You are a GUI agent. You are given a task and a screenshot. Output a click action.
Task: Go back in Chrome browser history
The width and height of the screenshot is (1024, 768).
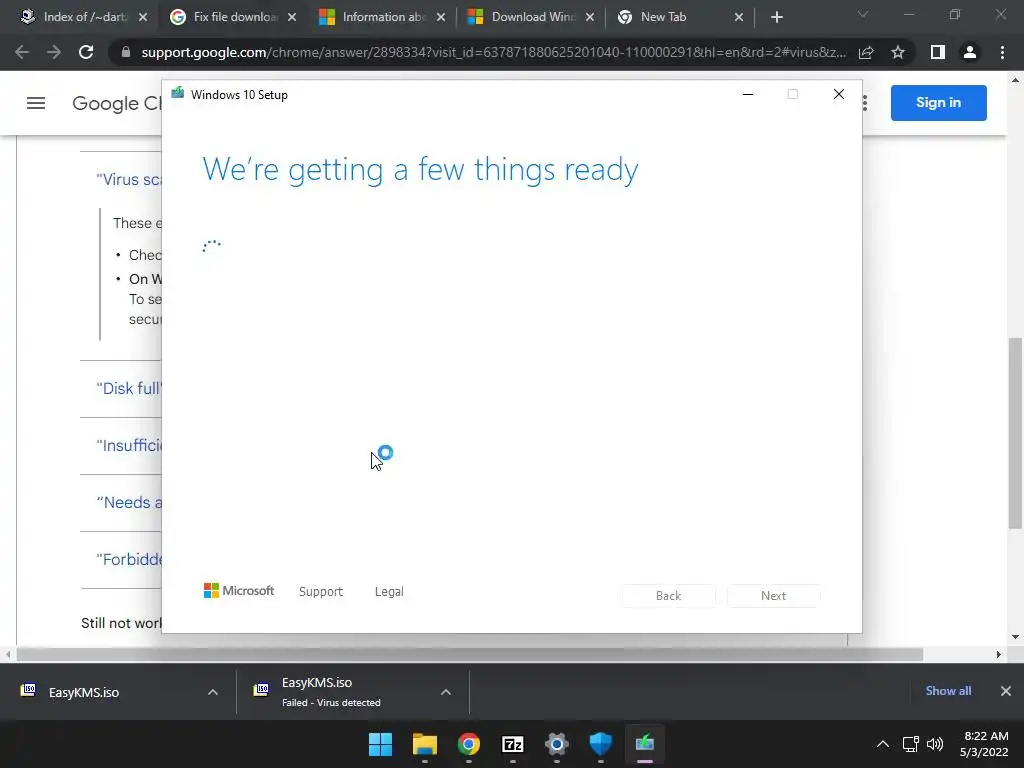click(22, 52)
